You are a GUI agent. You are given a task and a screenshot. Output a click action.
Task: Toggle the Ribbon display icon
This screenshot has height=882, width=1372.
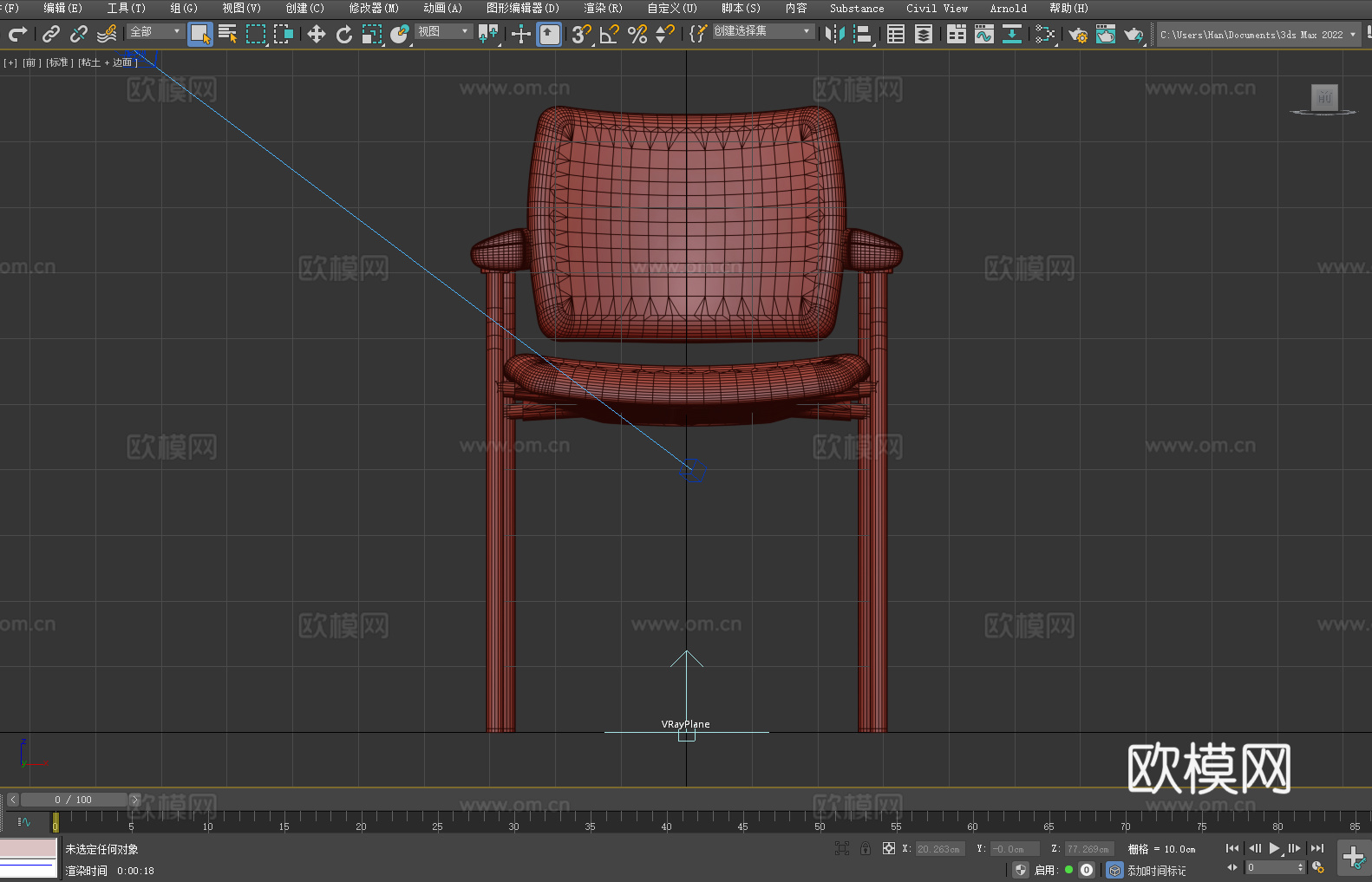point(957,34)
